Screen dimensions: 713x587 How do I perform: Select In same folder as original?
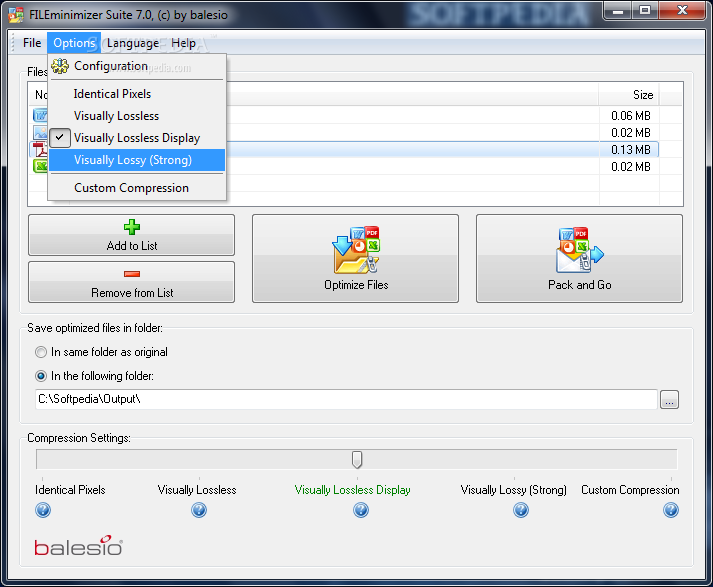coord(101,352)
